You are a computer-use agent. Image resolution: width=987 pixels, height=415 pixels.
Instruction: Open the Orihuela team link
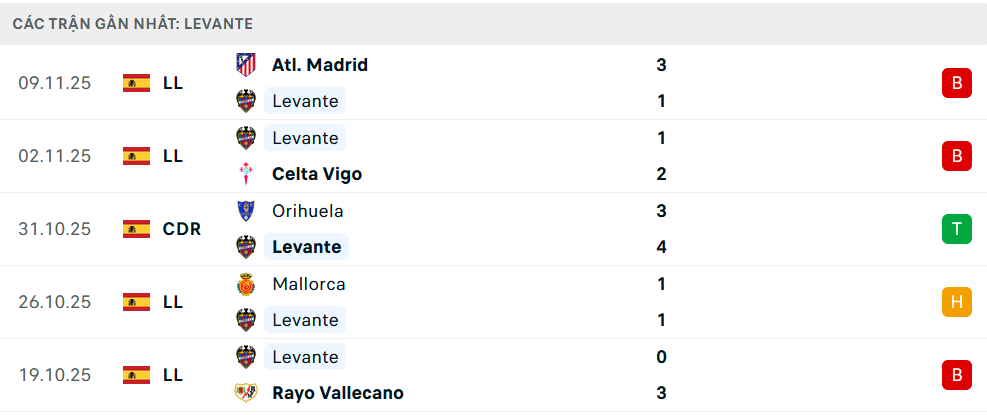(x=308, y=211)
